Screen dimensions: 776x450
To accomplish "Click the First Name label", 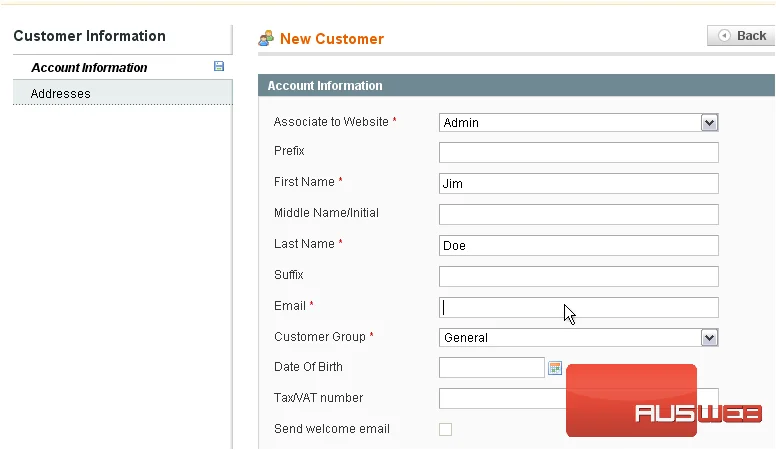I will point(304,182).
